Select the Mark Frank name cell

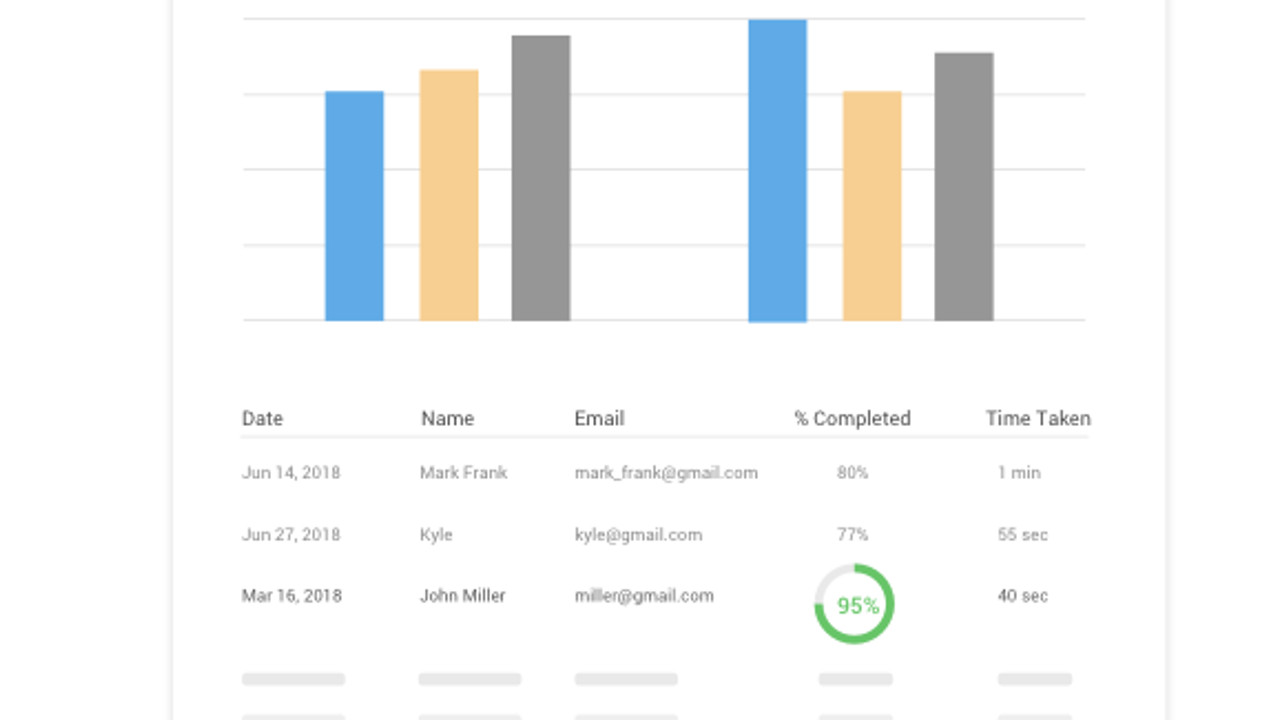click(x=463, y=473)
